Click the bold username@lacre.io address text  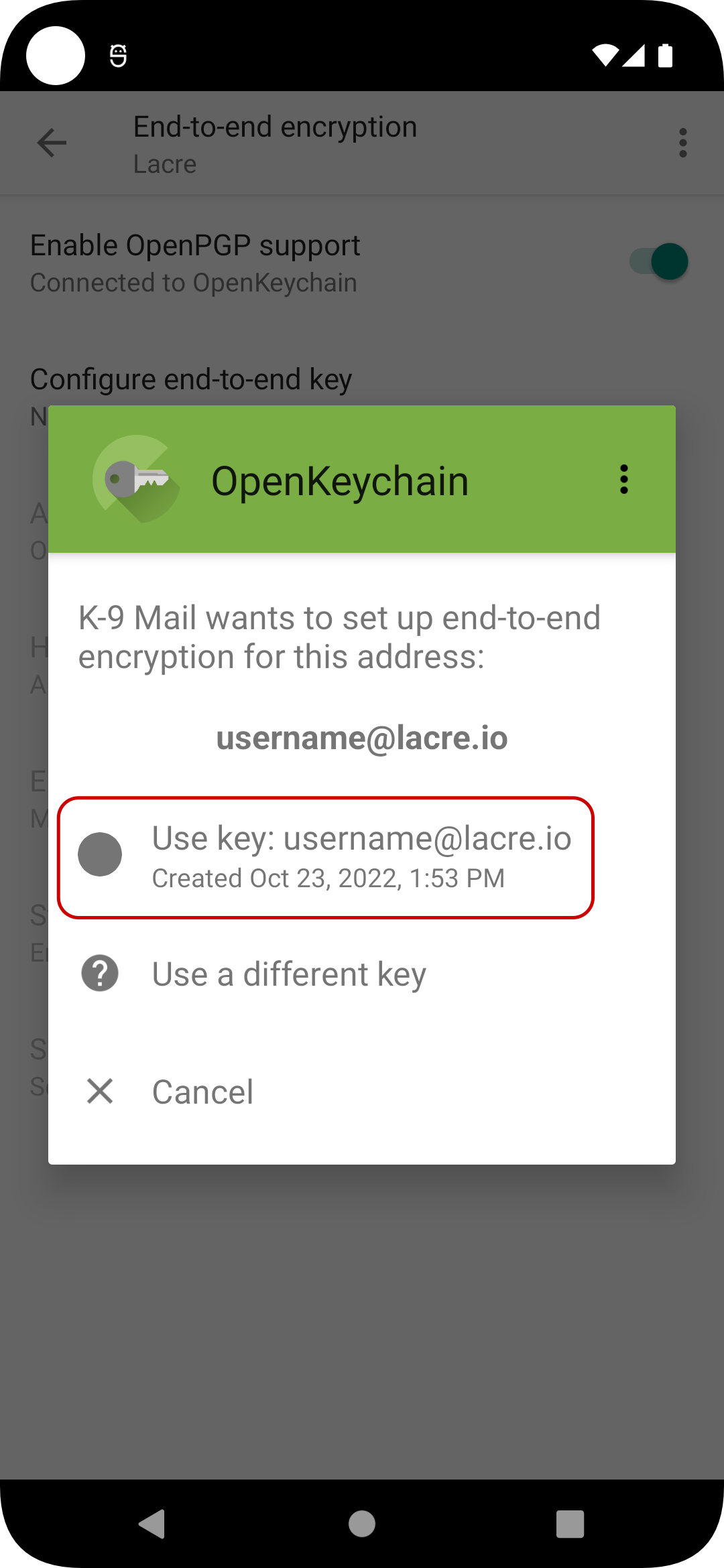point(362,738)
